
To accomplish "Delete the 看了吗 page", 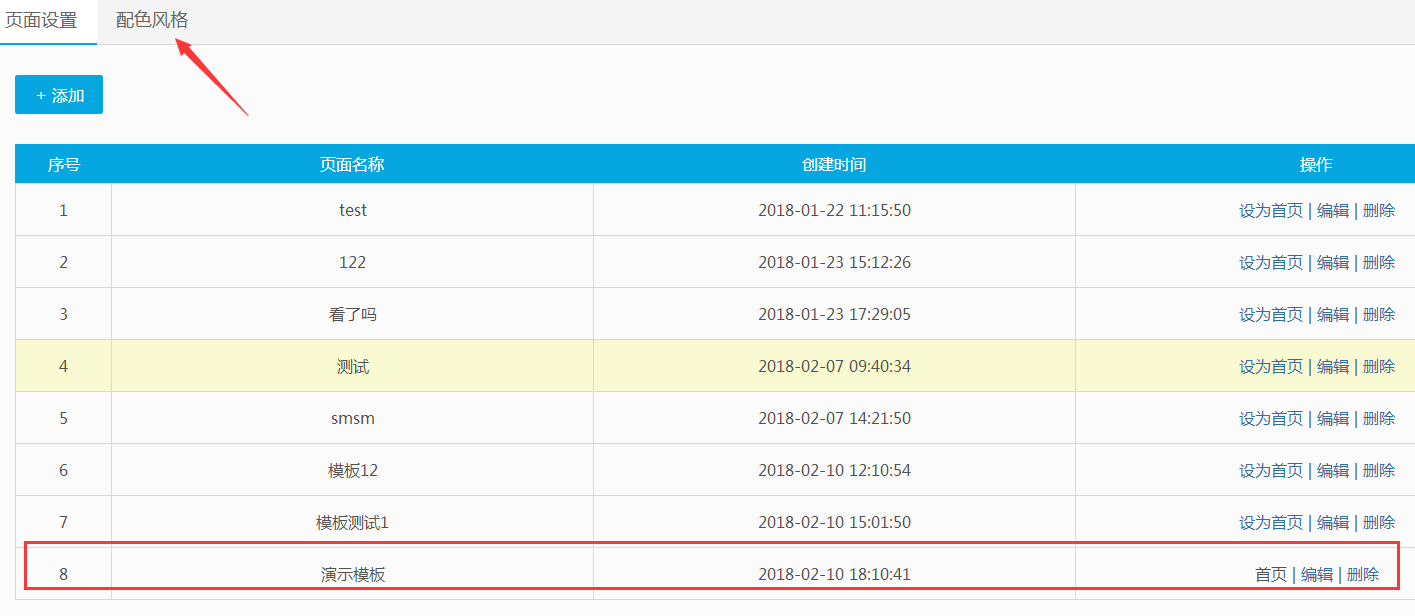I will [x=1379, y=314].
